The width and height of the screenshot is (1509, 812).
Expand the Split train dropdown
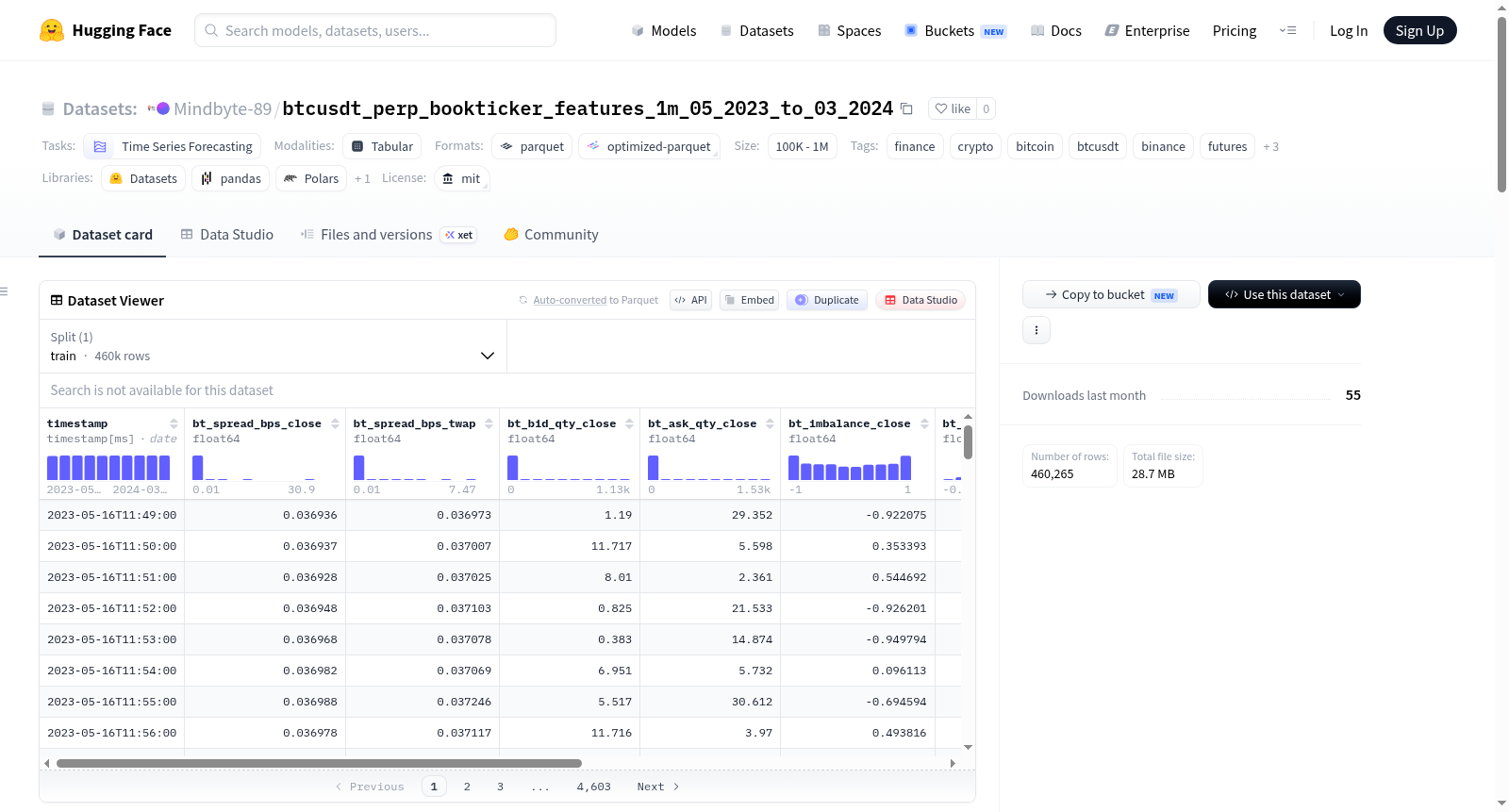[273, 346]
